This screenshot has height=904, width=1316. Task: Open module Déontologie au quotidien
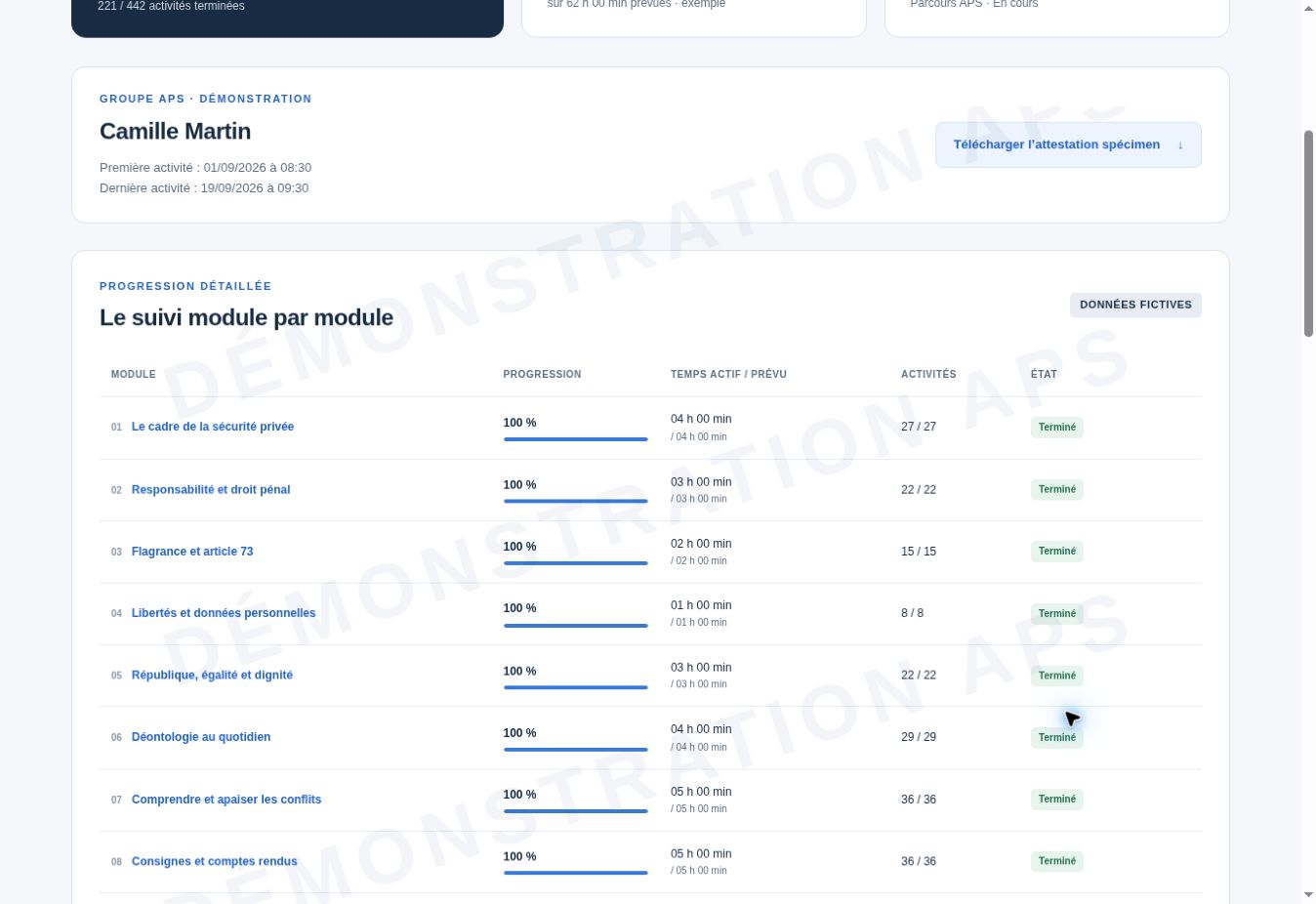click(x=201, y=737)
